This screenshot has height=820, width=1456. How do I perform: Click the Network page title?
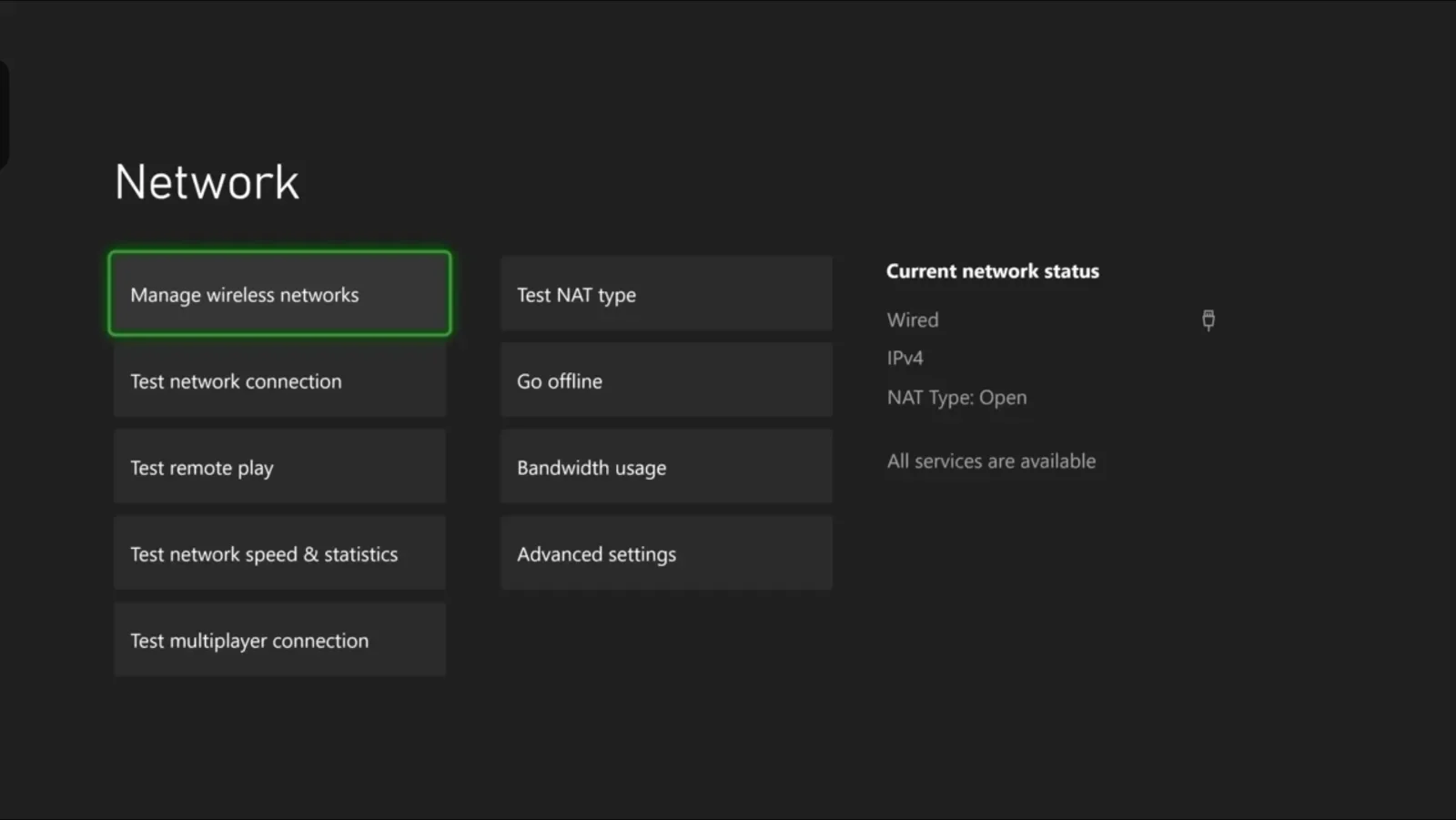(x=207, y=181)
